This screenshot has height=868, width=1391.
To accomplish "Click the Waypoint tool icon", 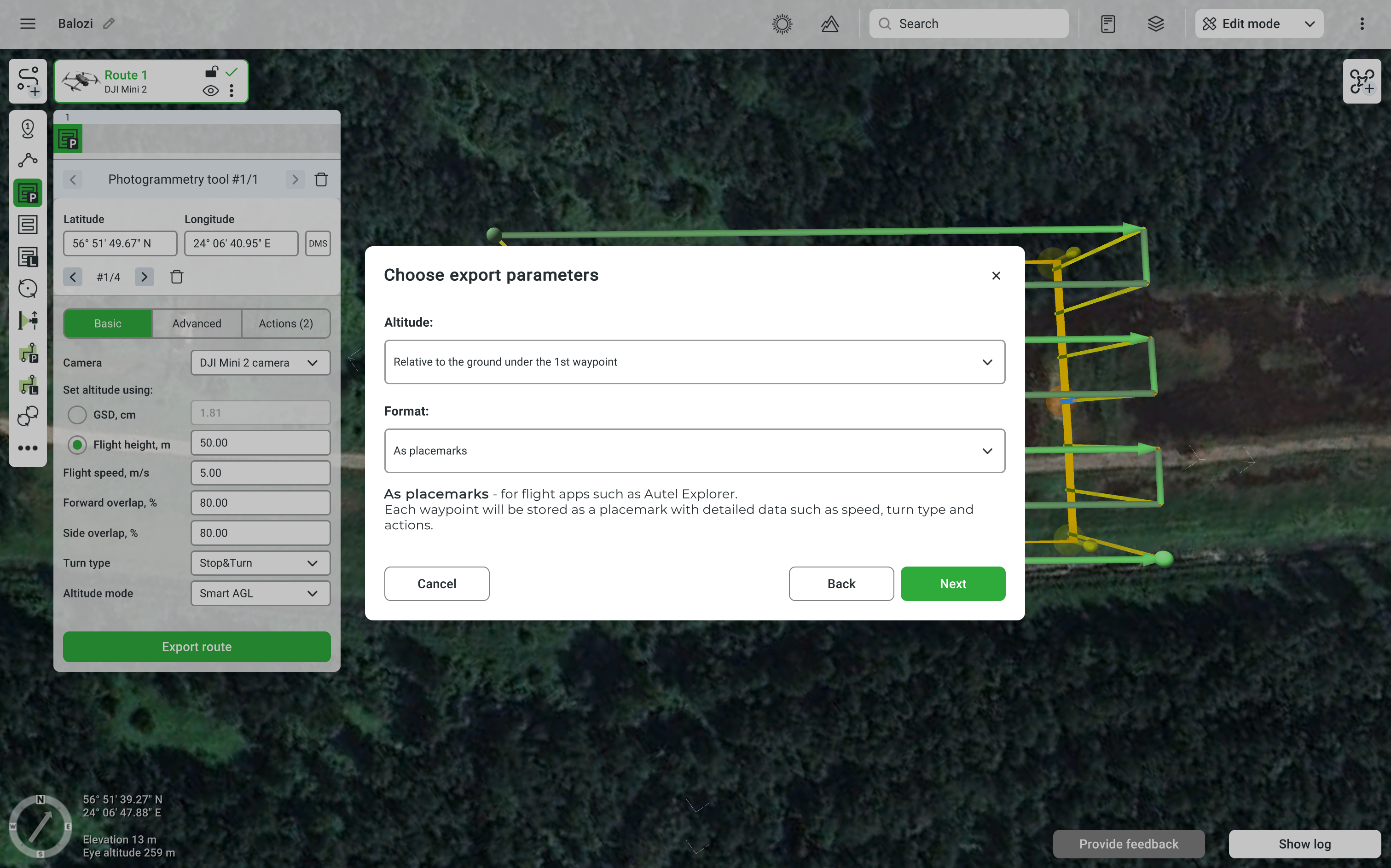I will click(28, 128).
